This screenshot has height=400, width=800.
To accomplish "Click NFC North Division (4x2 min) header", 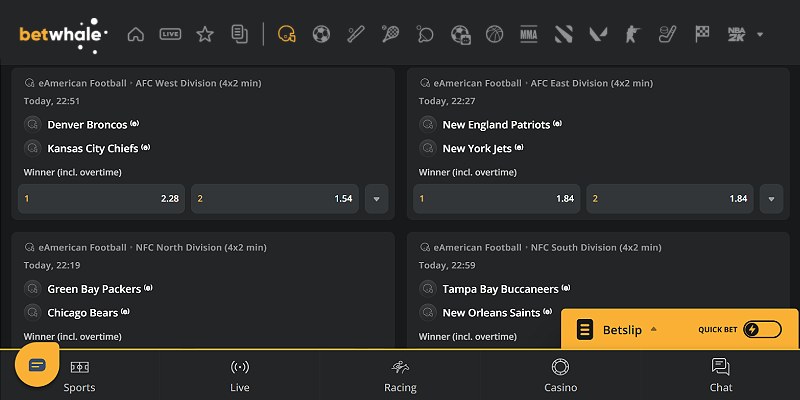I will [201, 247].
